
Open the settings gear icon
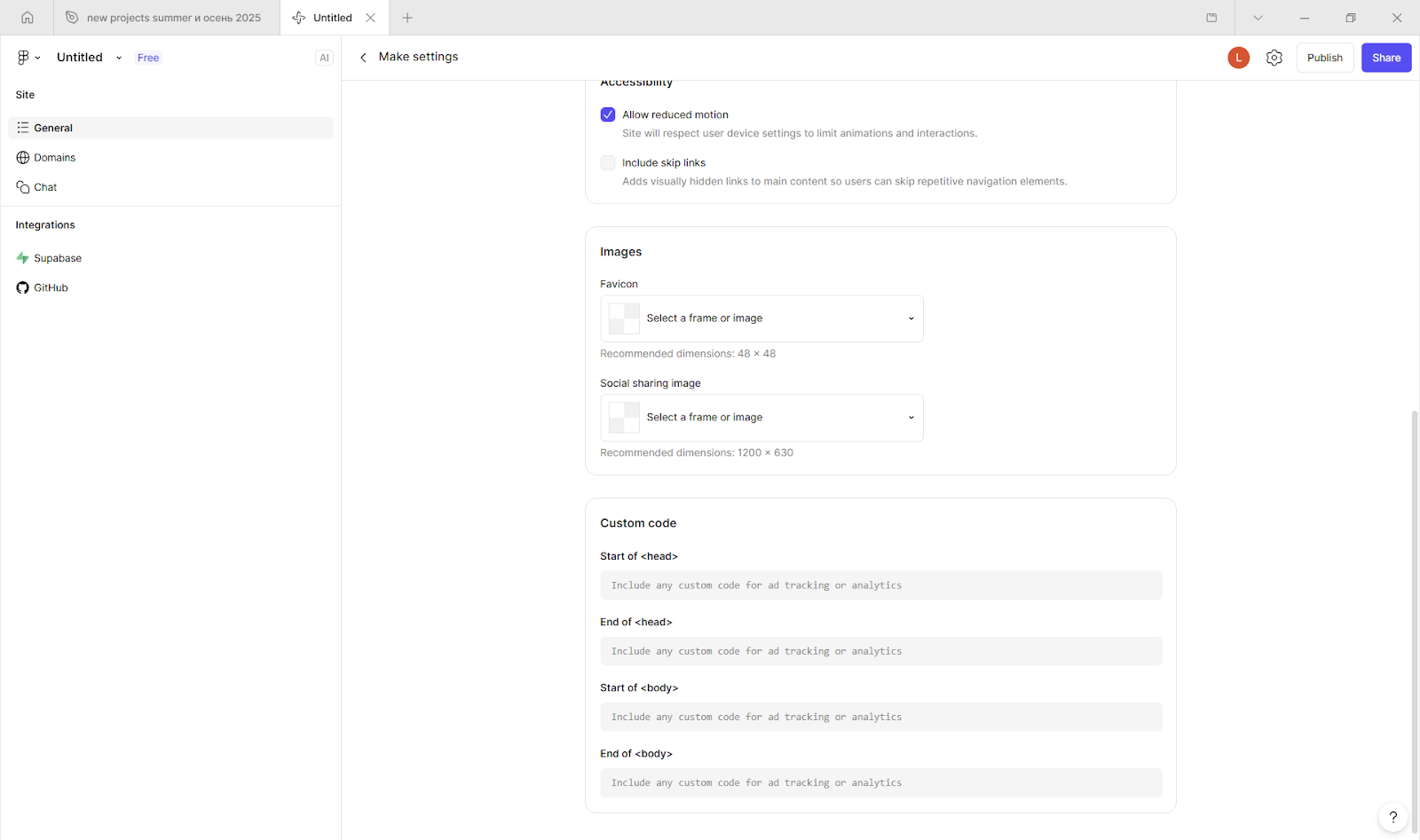tap(1274, 58)
